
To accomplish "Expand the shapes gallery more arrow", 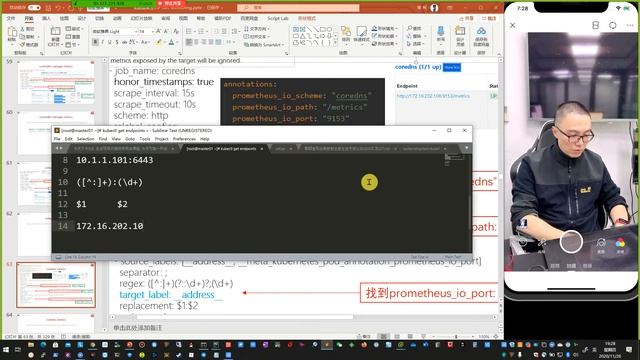I will 336,42.
